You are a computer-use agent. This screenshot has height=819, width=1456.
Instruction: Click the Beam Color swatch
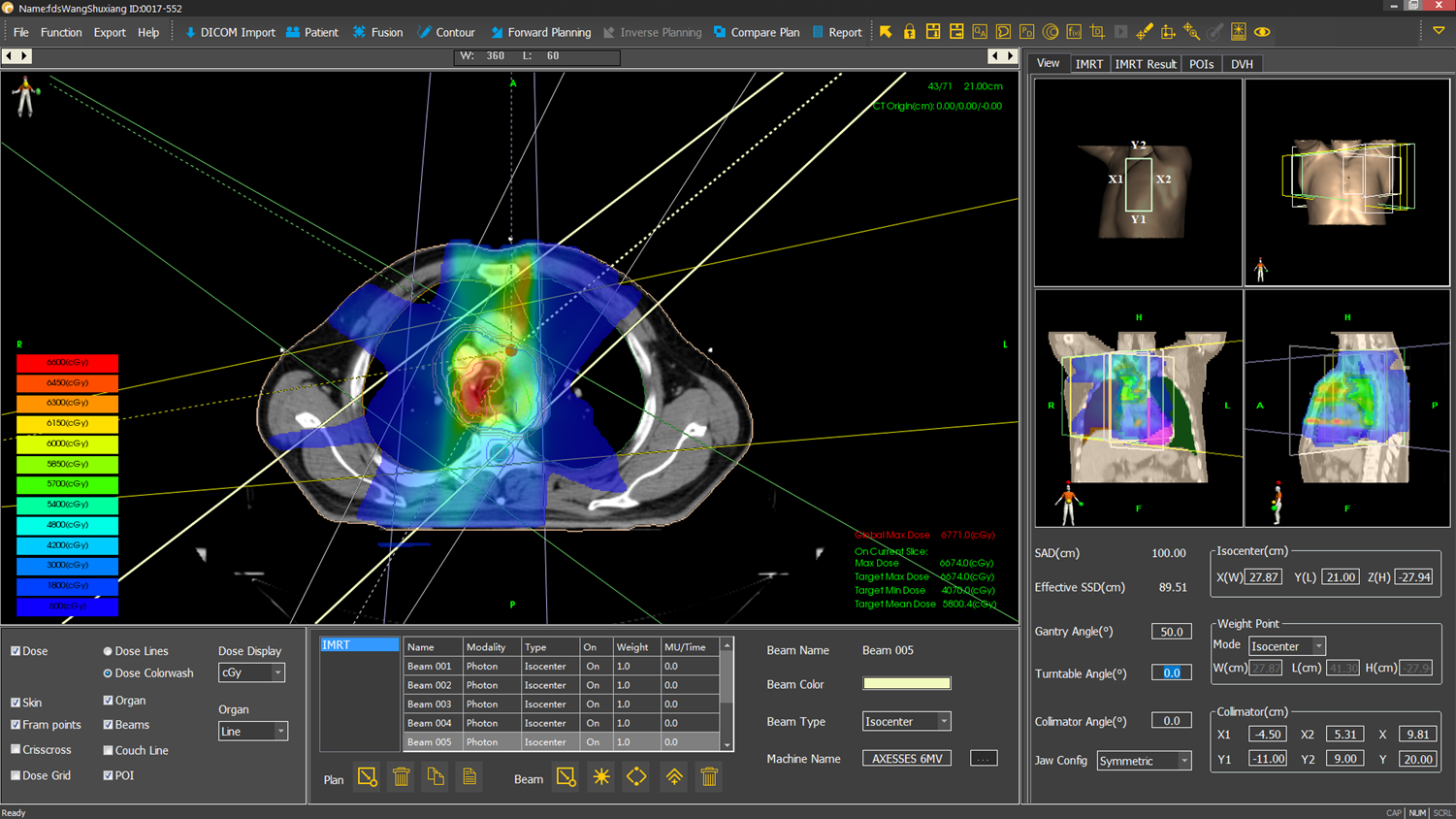[x=906, y=684]
